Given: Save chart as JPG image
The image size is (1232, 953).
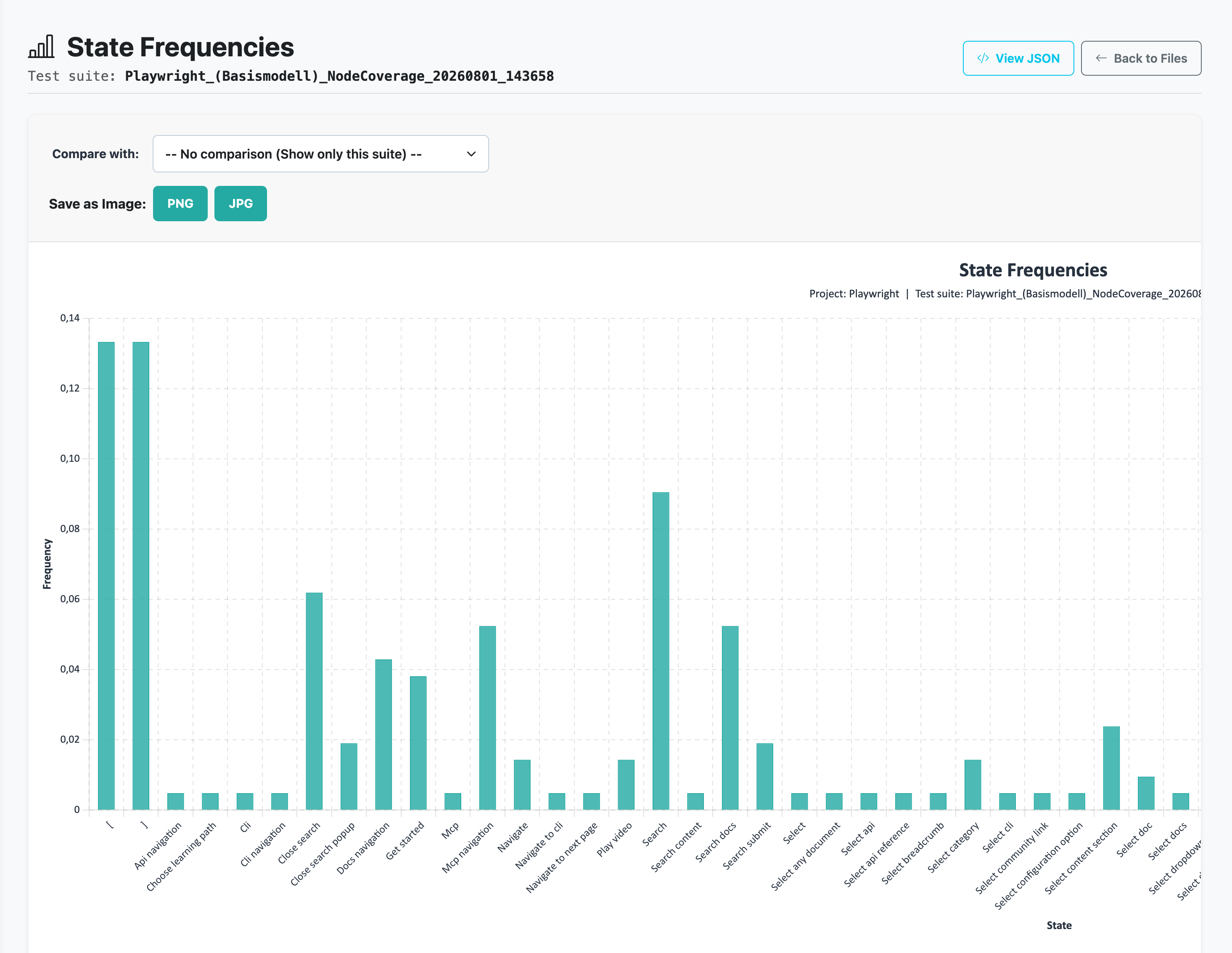Looking at the screenshot, I should [241, 203].
